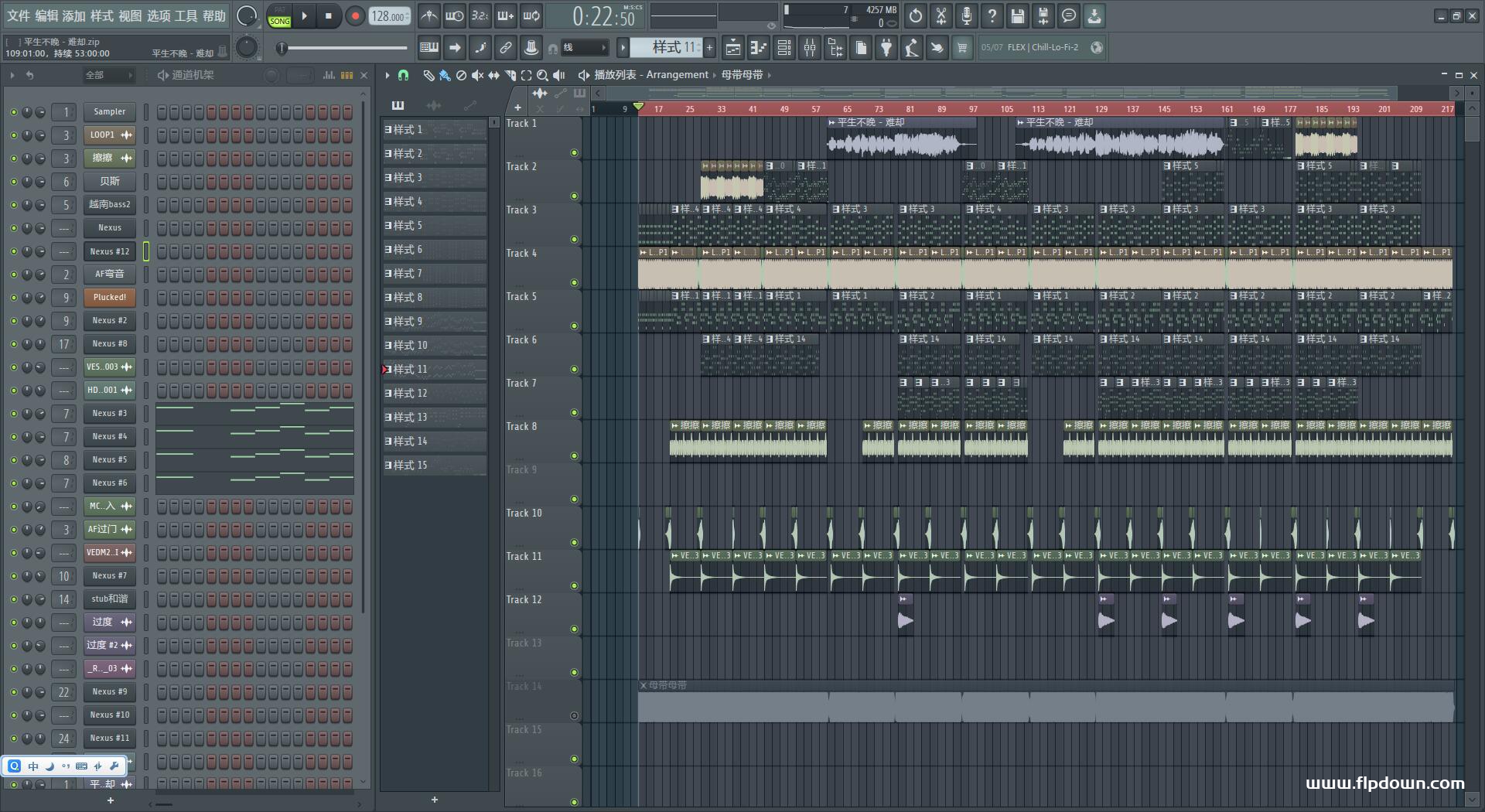
Task: Toggle the muted Track 14 dot
Action: (x=574, y=715)
